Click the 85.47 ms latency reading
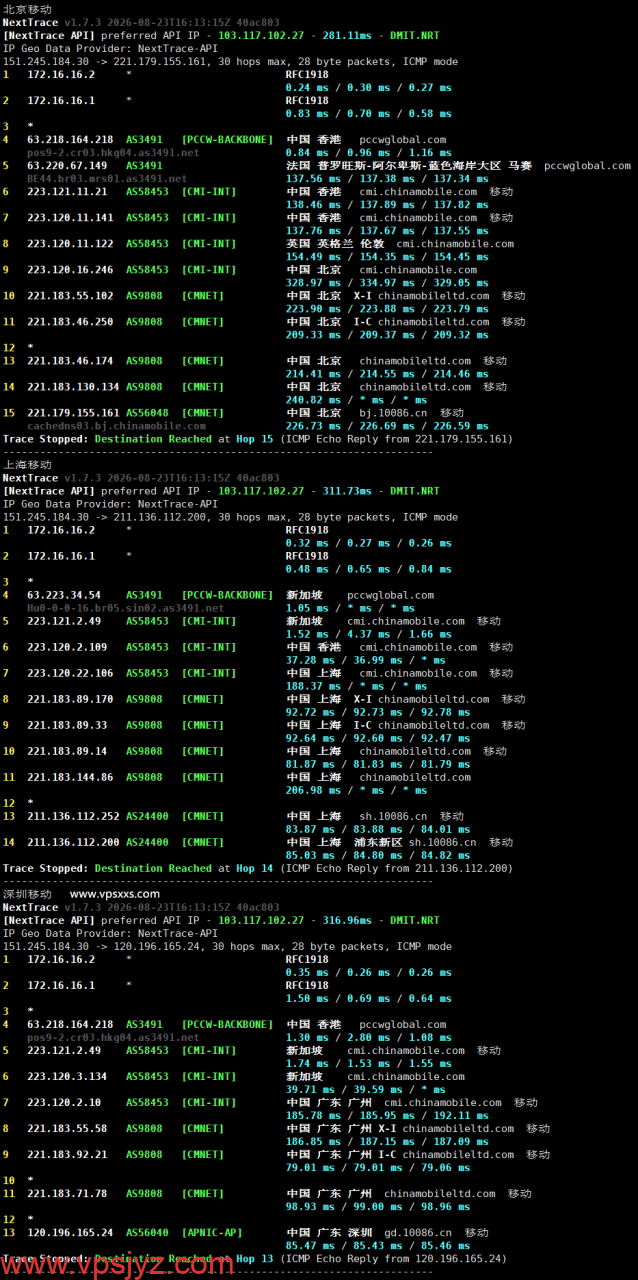The image size is (638, 1280). pos(309,1245)
